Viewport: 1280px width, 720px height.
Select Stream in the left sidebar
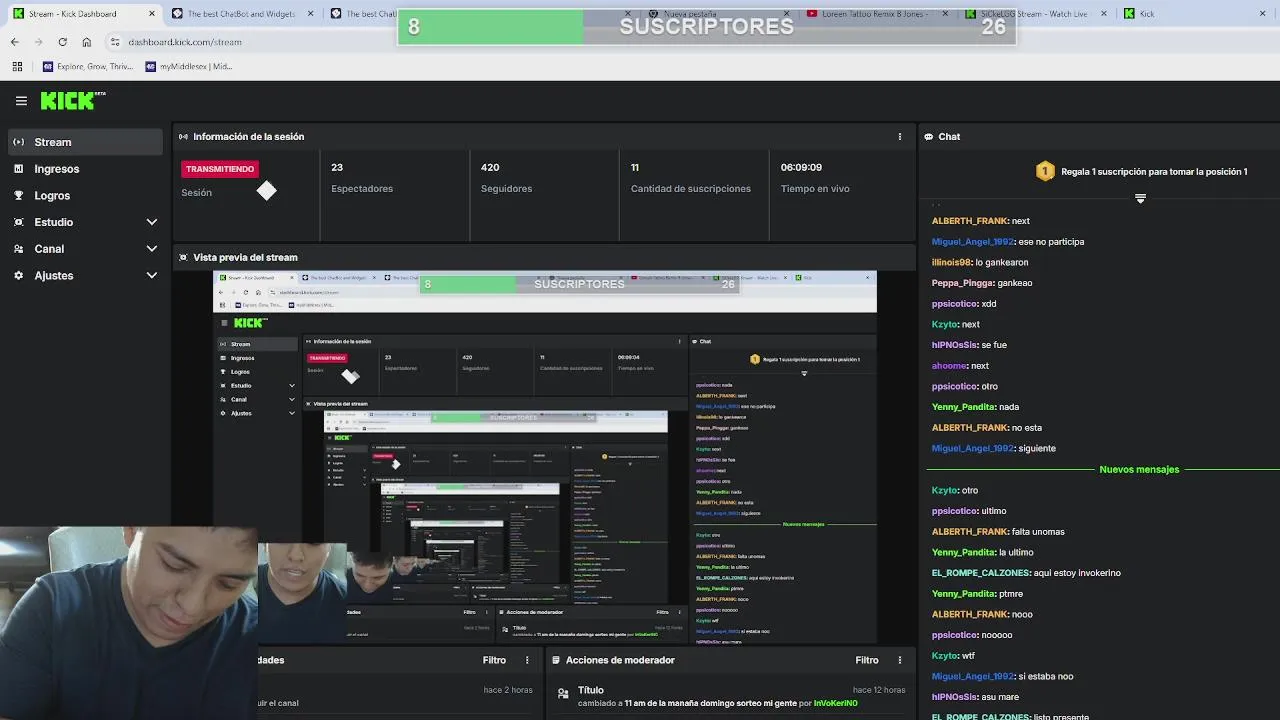click(x=85, y=142)
